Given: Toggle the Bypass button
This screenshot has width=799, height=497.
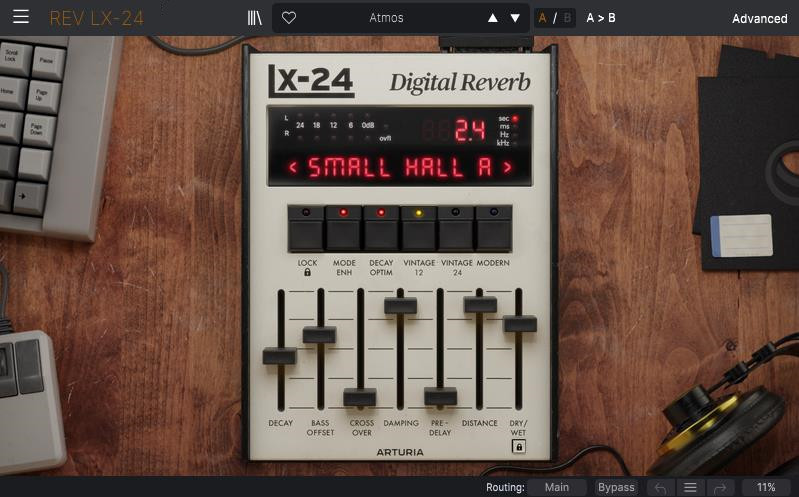Looking at the screenshot, I should tap(616, 487).
